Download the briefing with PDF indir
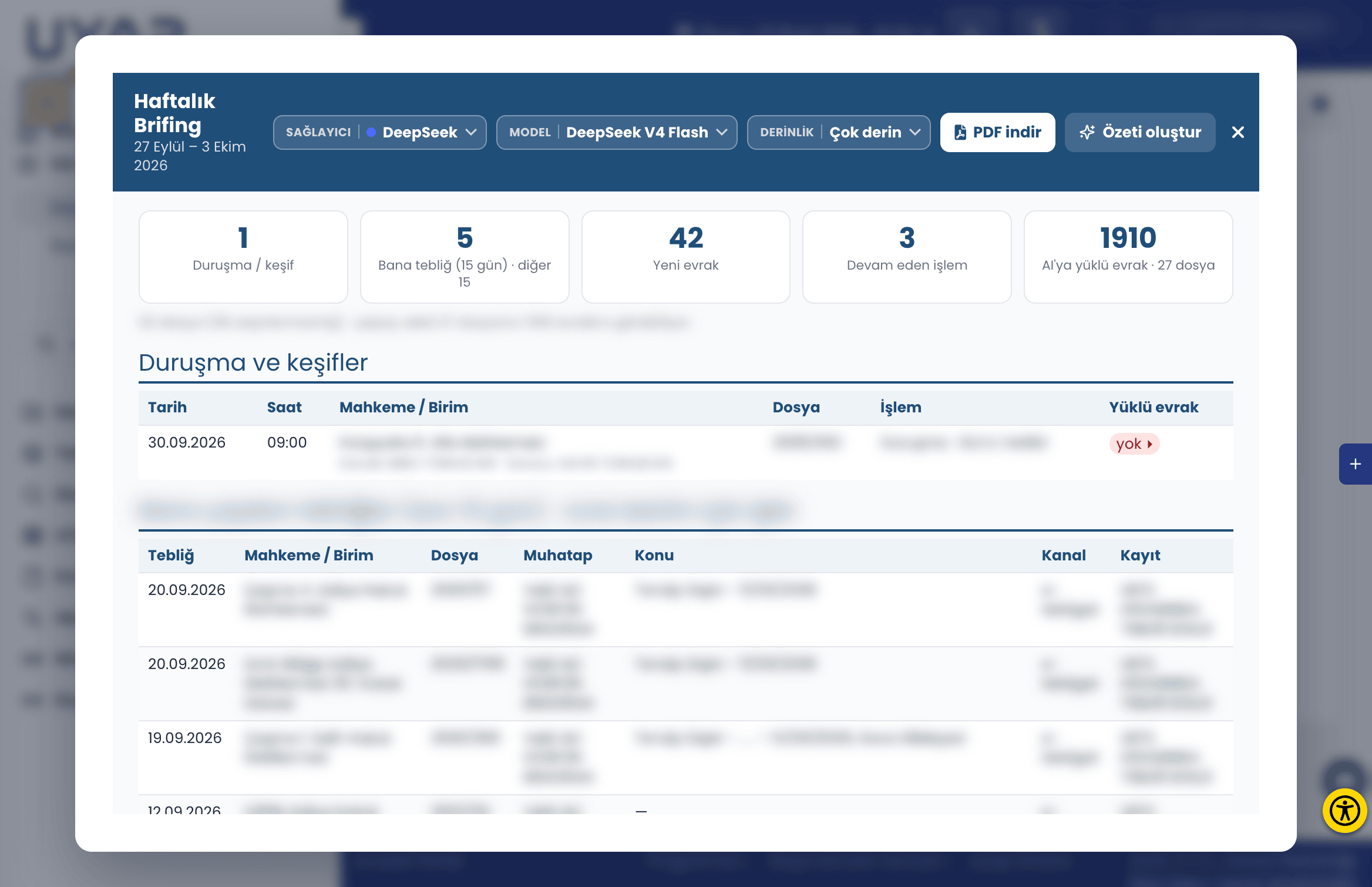 click(997, 132)
